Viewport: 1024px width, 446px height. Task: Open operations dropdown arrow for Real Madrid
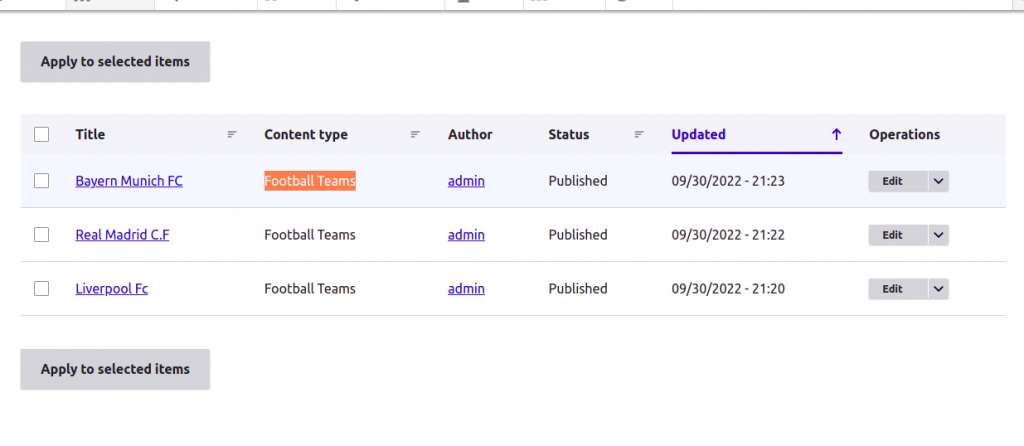coord(938,235)
